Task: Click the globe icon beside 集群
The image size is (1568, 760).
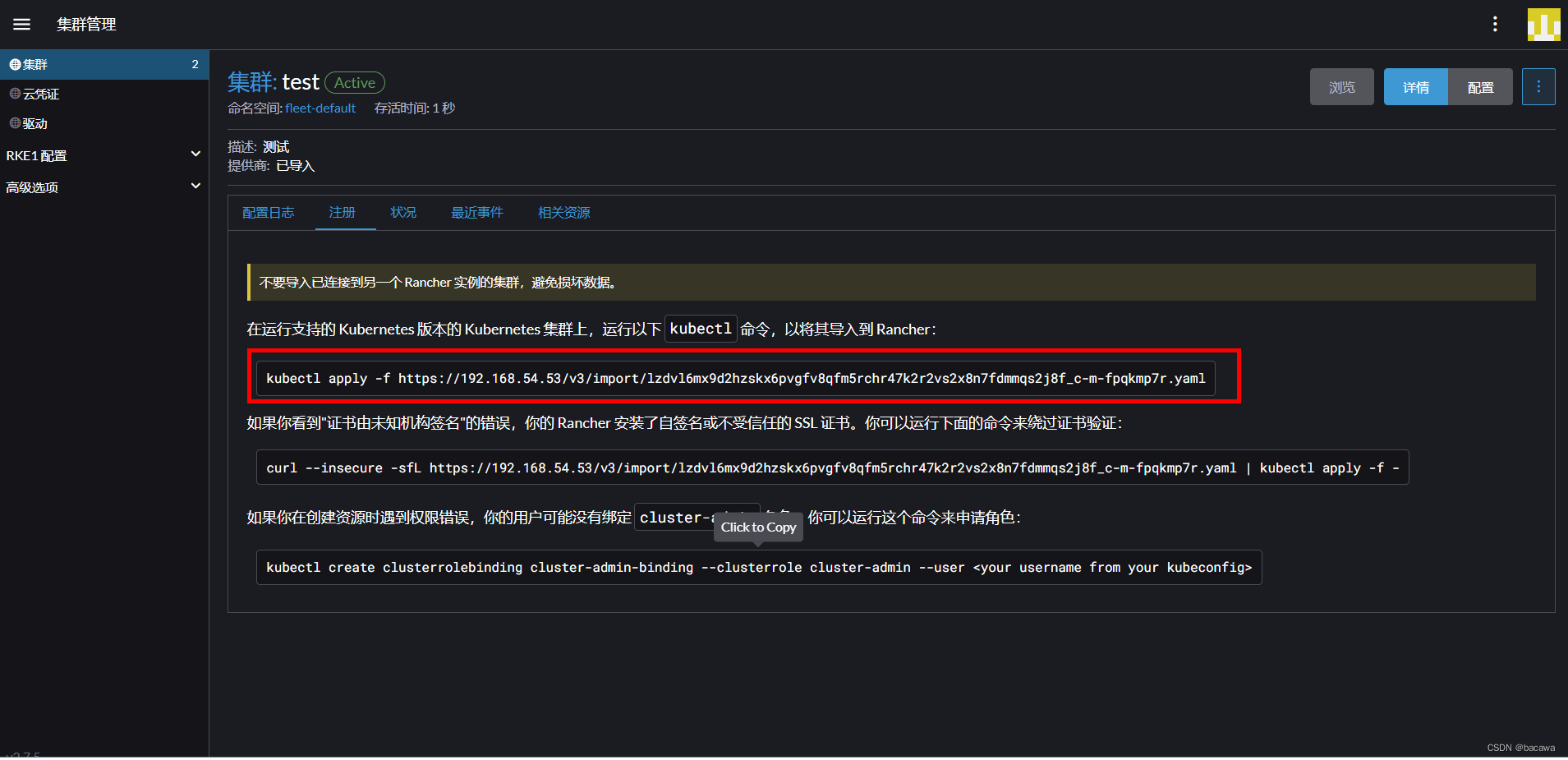Action: point(15,64)
